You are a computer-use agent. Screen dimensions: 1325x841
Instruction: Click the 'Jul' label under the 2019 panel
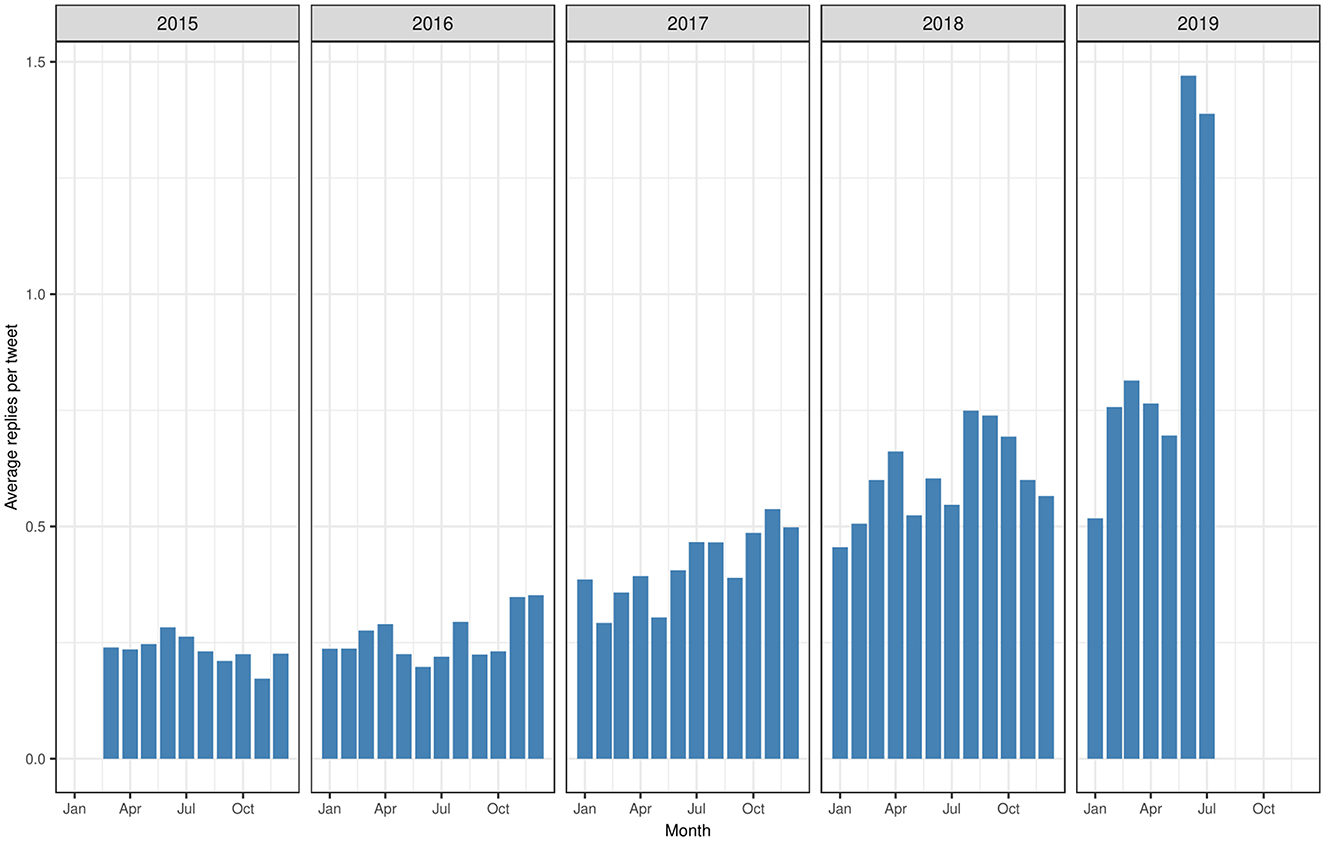tap(1207, 808)
